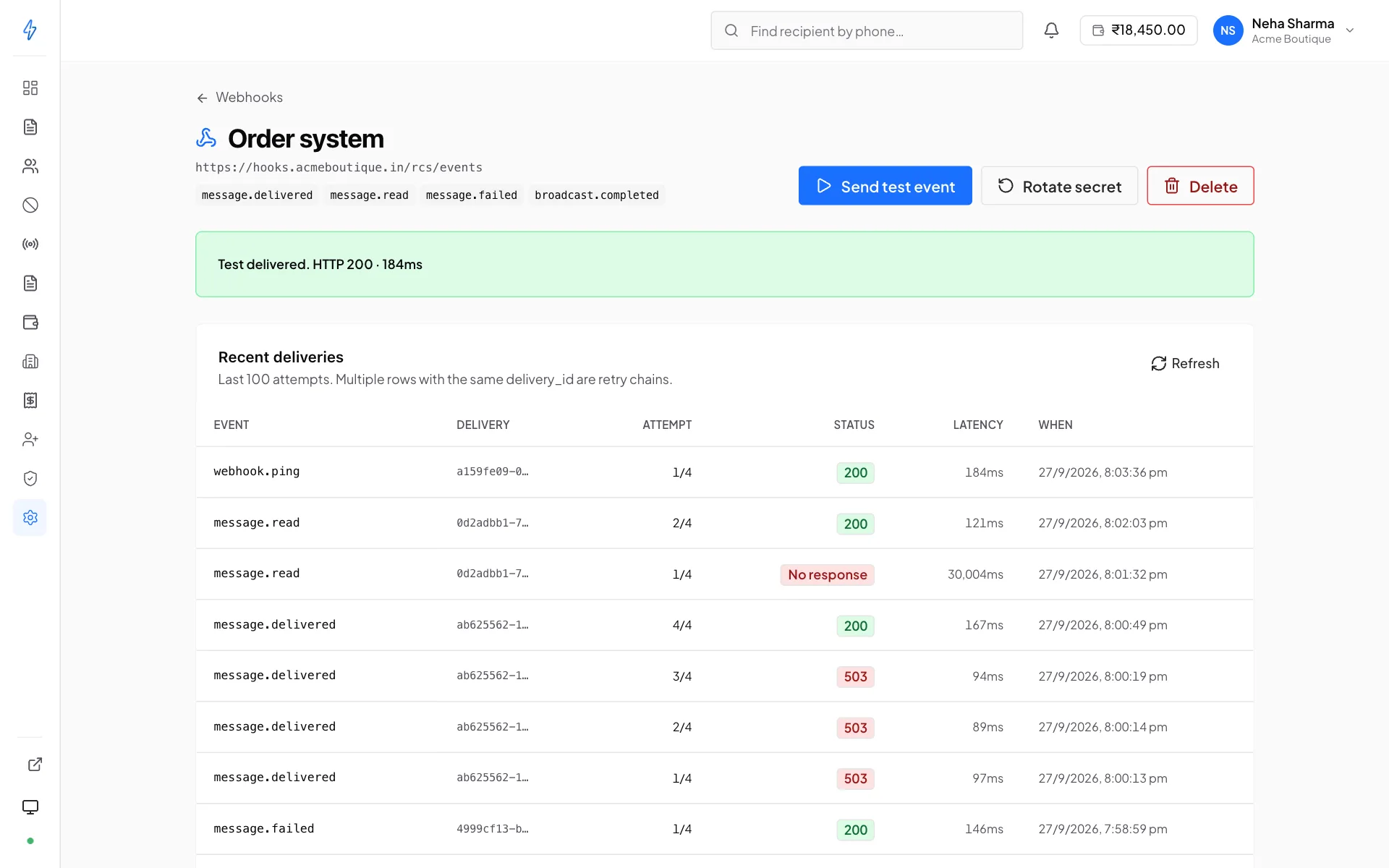Open the ₹18,450.00 wallet balance
The width and height of the screenshot is (1389, 868).
[1139, 30]
